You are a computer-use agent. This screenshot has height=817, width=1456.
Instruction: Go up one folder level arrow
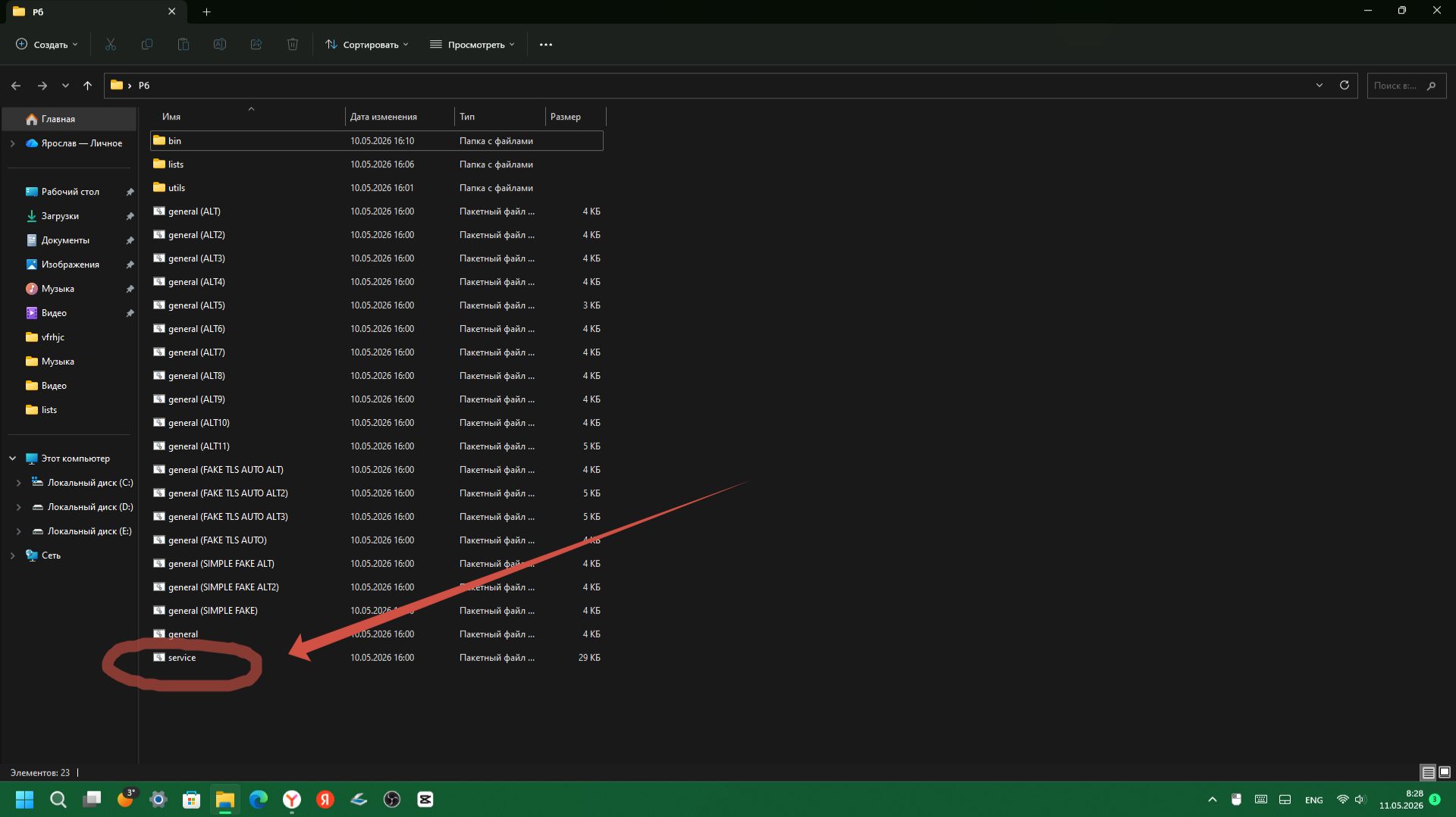click(87, 86)
